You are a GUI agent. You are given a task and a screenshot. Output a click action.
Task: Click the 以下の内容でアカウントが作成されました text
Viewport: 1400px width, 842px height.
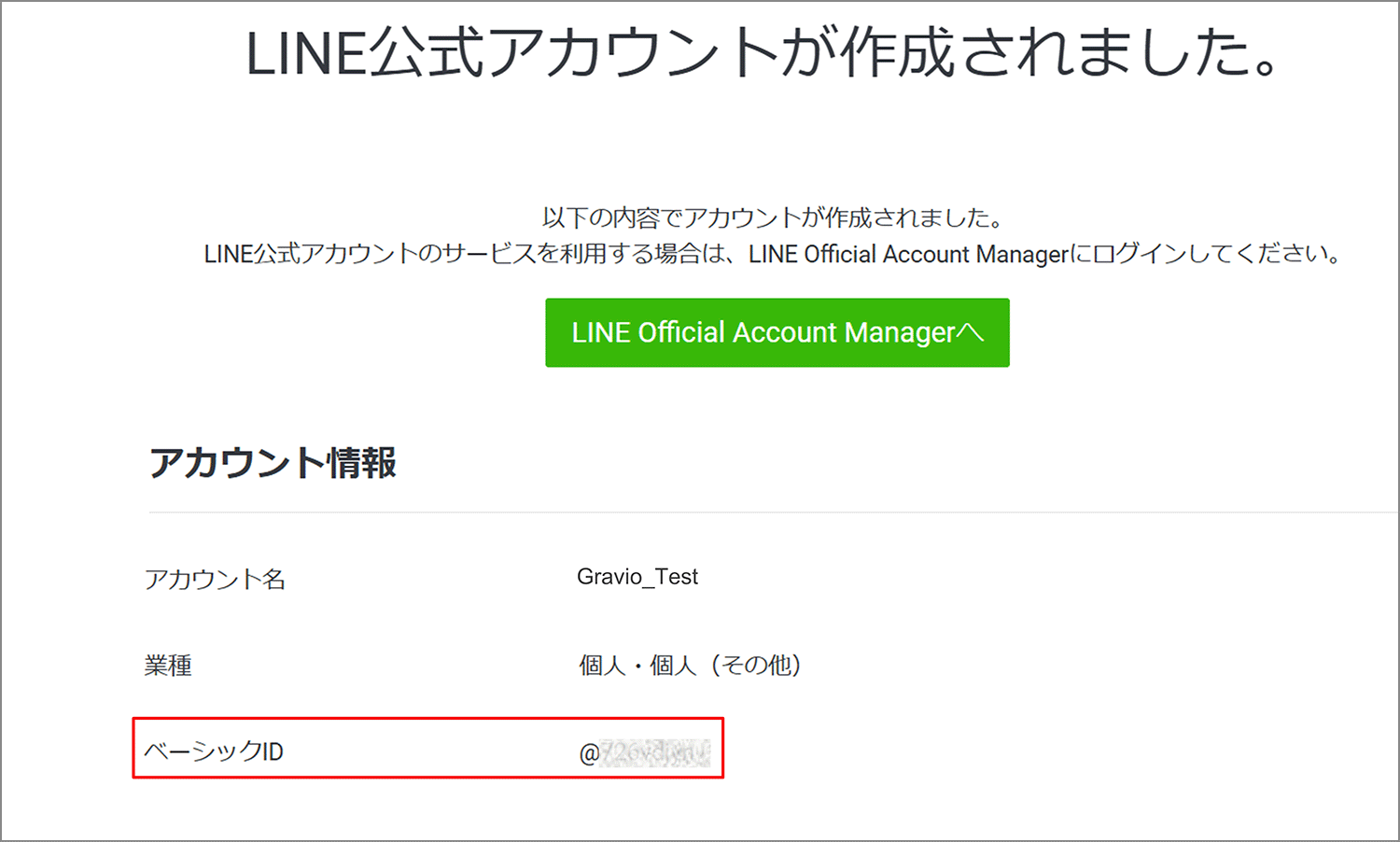point(773,218)
